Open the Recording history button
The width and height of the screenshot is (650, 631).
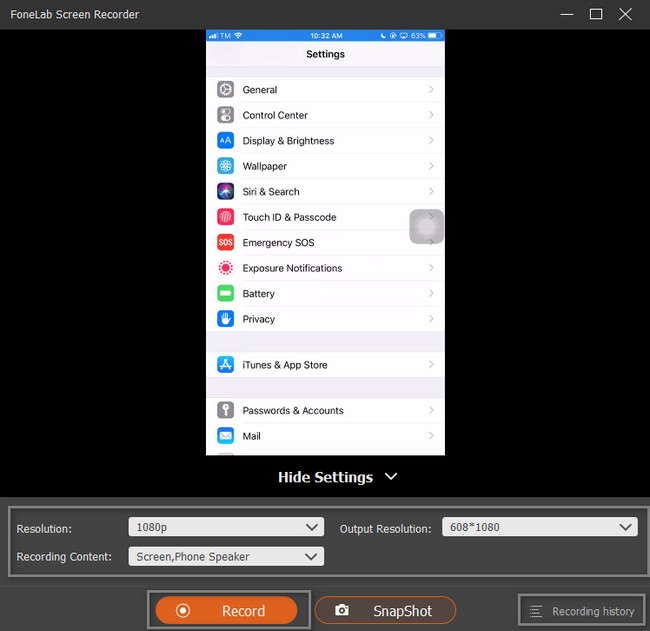(x=582, y=610)
